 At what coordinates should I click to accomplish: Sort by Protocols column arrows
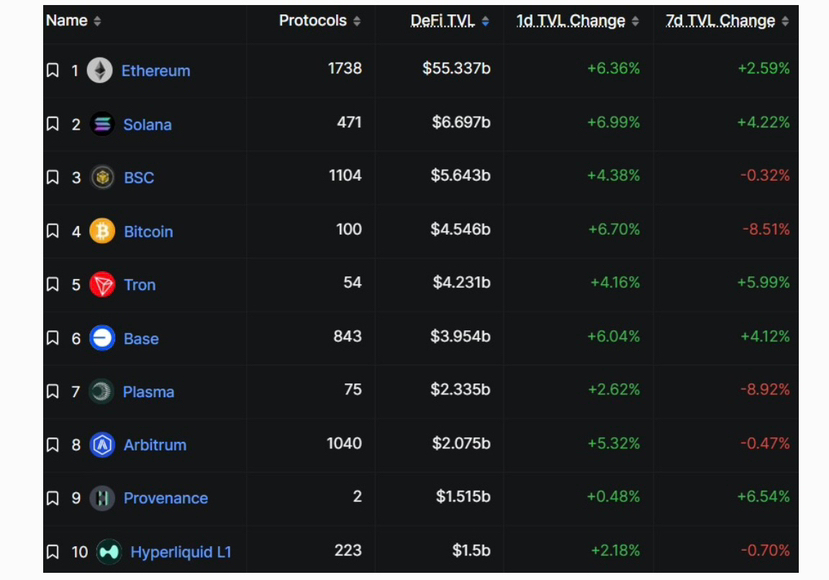point(357,21)
